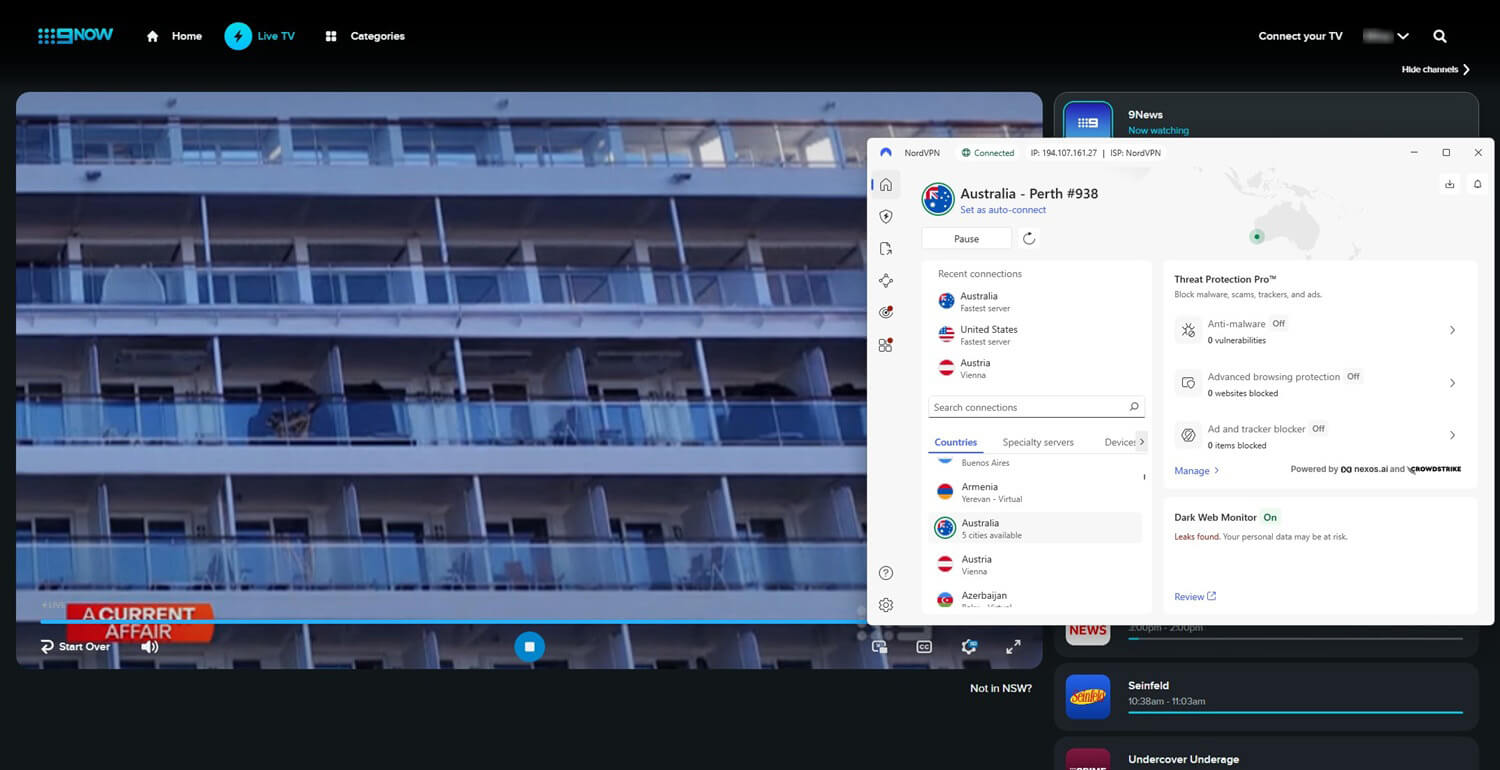Click the help question mark in NordVPN

pyautogui.click(x=886, y=572)
